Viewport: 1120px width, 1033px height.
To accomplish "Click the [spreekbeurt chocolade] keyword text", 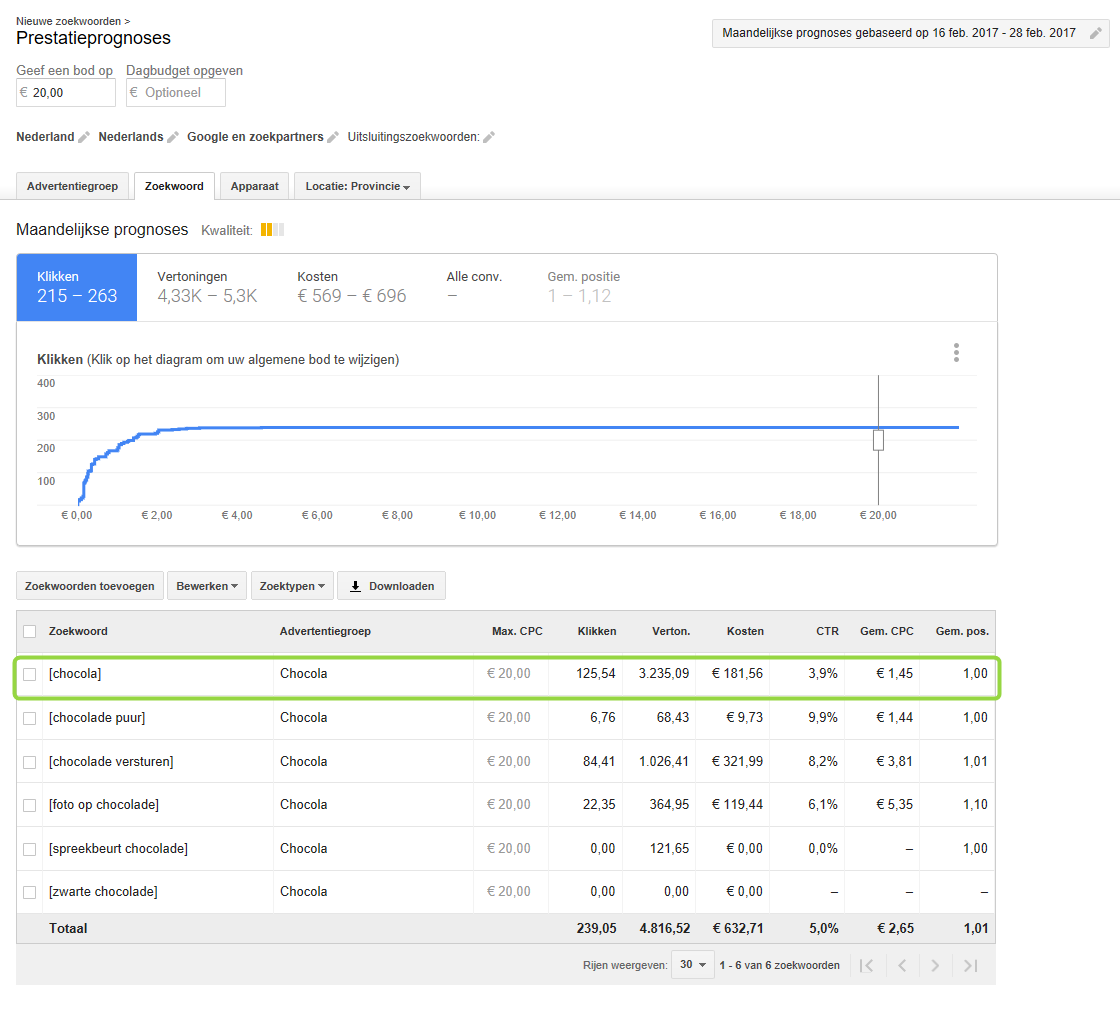I will pos(118,849).
